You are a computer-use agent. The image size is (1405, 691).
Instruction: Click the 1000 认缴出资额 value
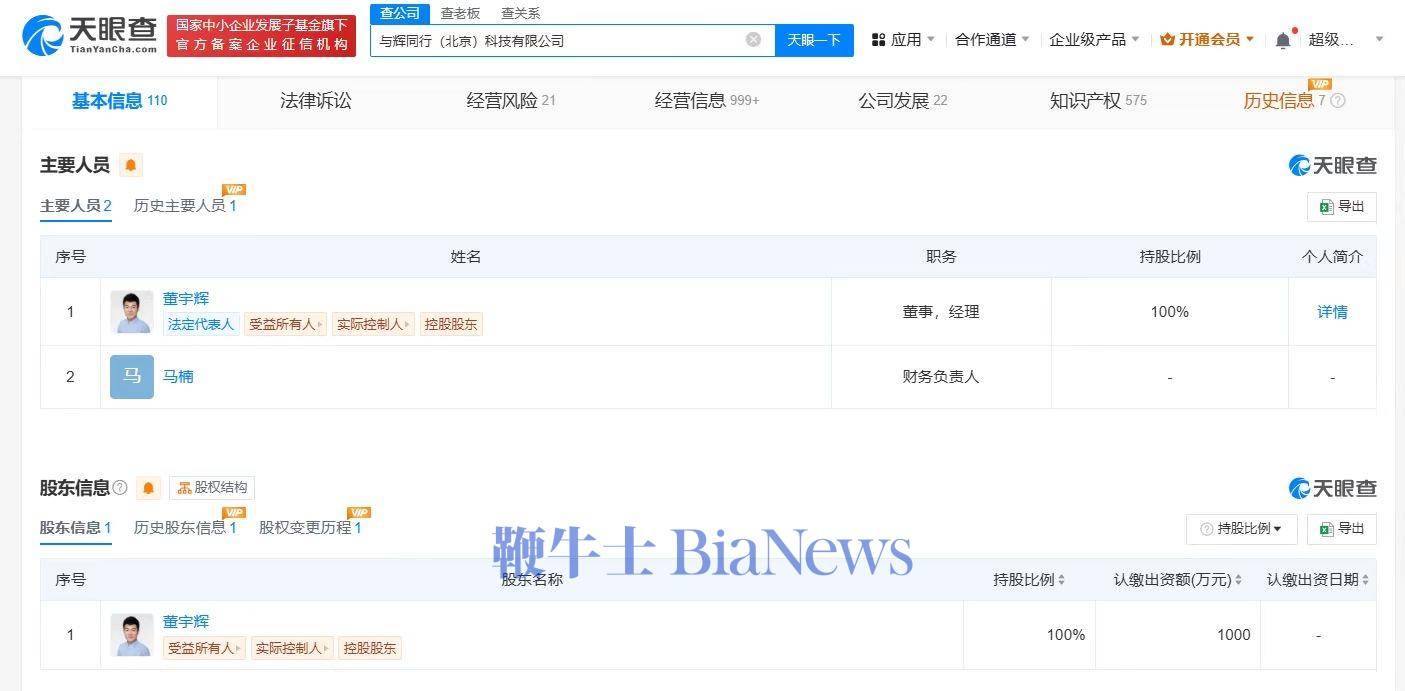tap(1234, 635)
